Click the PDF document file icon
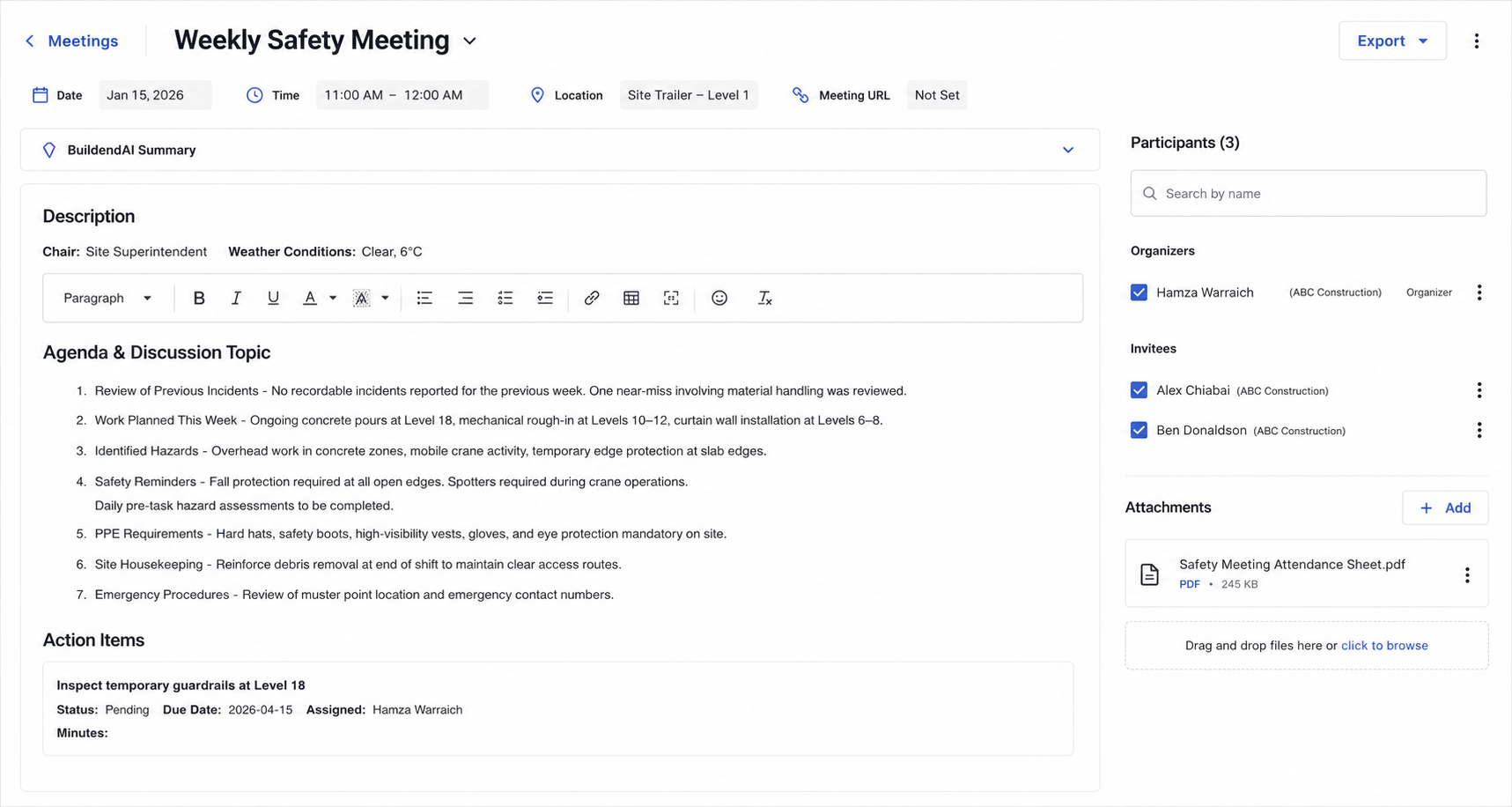Image resolution: width=1512 pixels, height=807 pixels. tap(1149, 574)
